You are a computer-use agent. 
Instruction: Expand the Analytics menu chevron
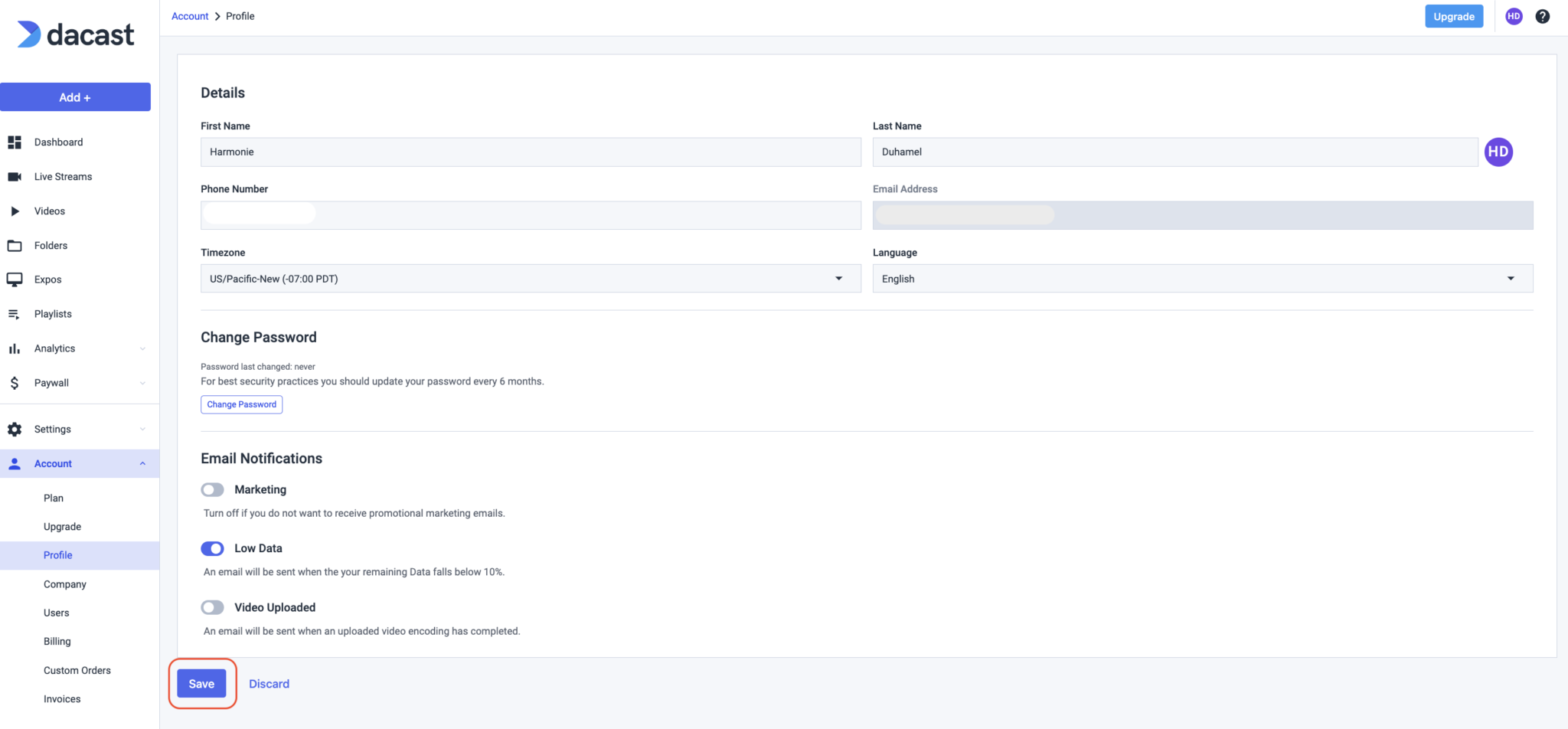coord(142,348)
